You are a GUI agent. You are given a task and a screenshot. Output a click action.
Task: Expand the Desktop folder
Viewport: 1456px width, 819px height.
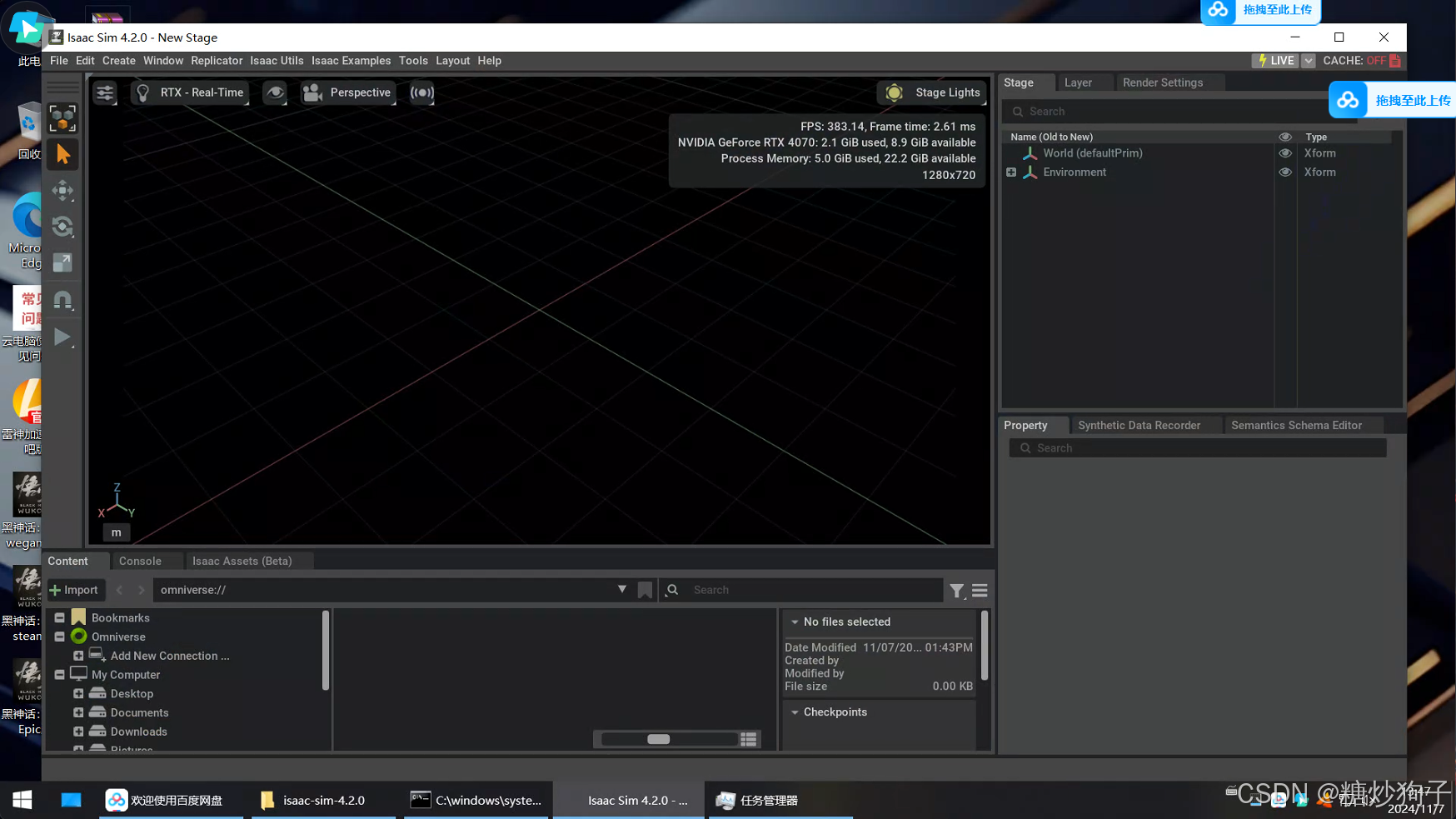tap(78, 693)
